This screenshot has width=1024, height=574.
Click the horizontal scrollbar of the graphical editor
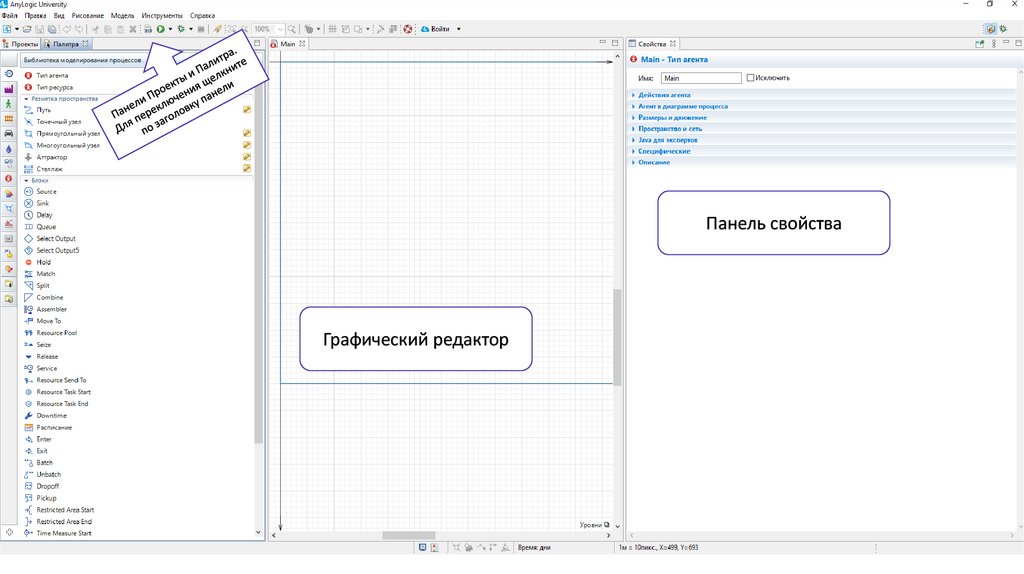(408, 536)
